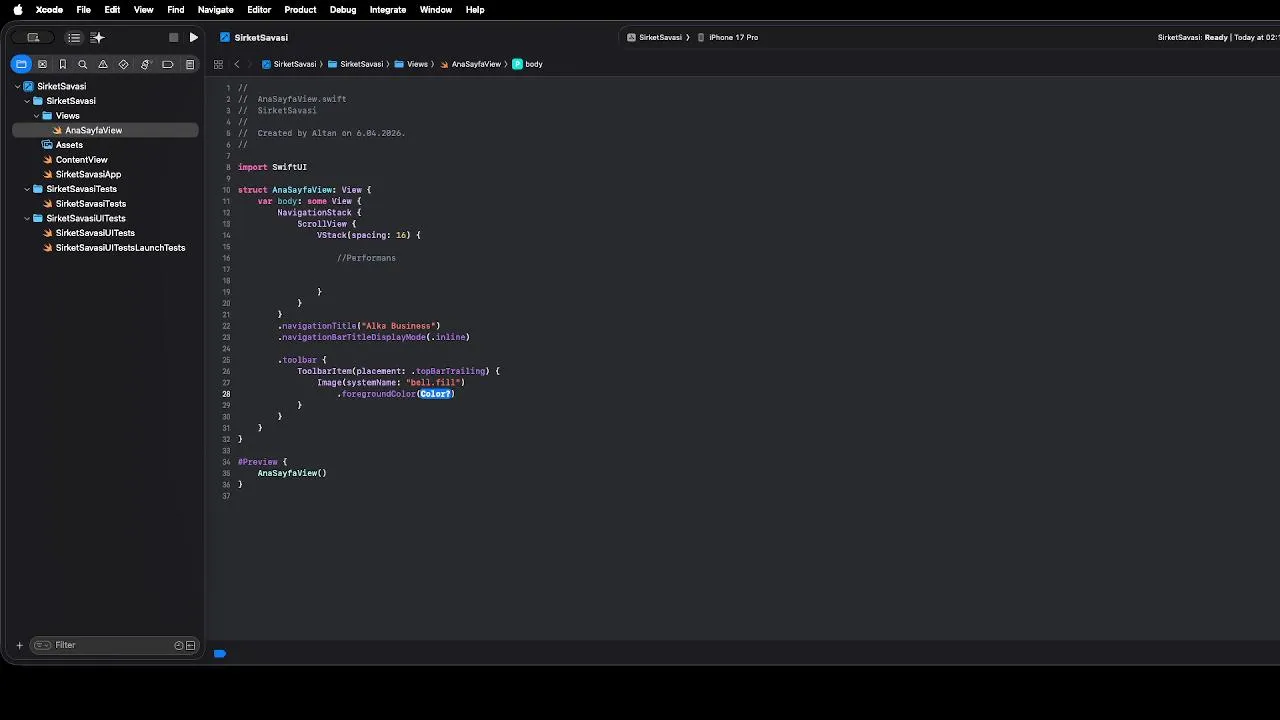
Task: Choose the iPhone 17 Pro run destination
Action: click(728, 37)
